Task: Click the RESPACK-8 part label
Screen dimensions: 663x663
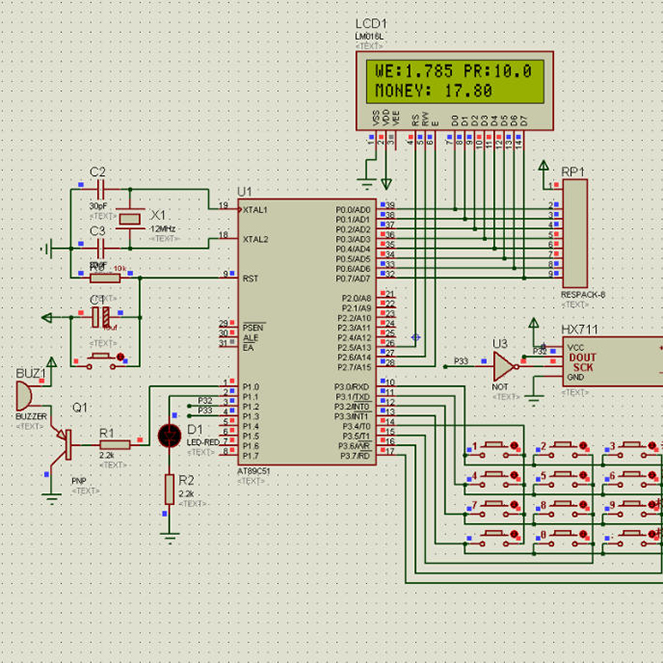Action: (583, 295)
